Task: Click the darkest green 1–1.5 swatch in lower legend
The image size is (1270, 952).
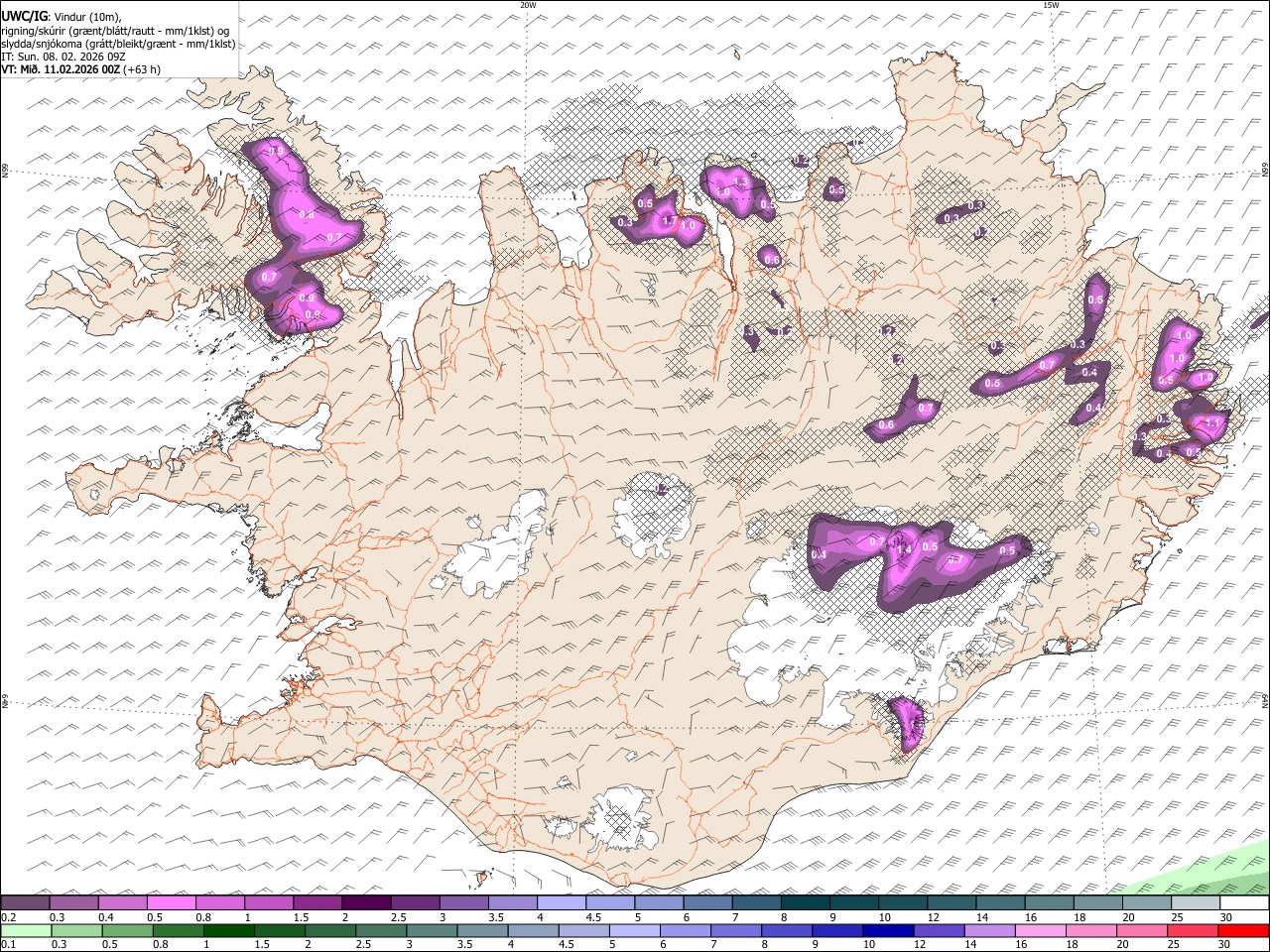Action: (x=228, y=930)
